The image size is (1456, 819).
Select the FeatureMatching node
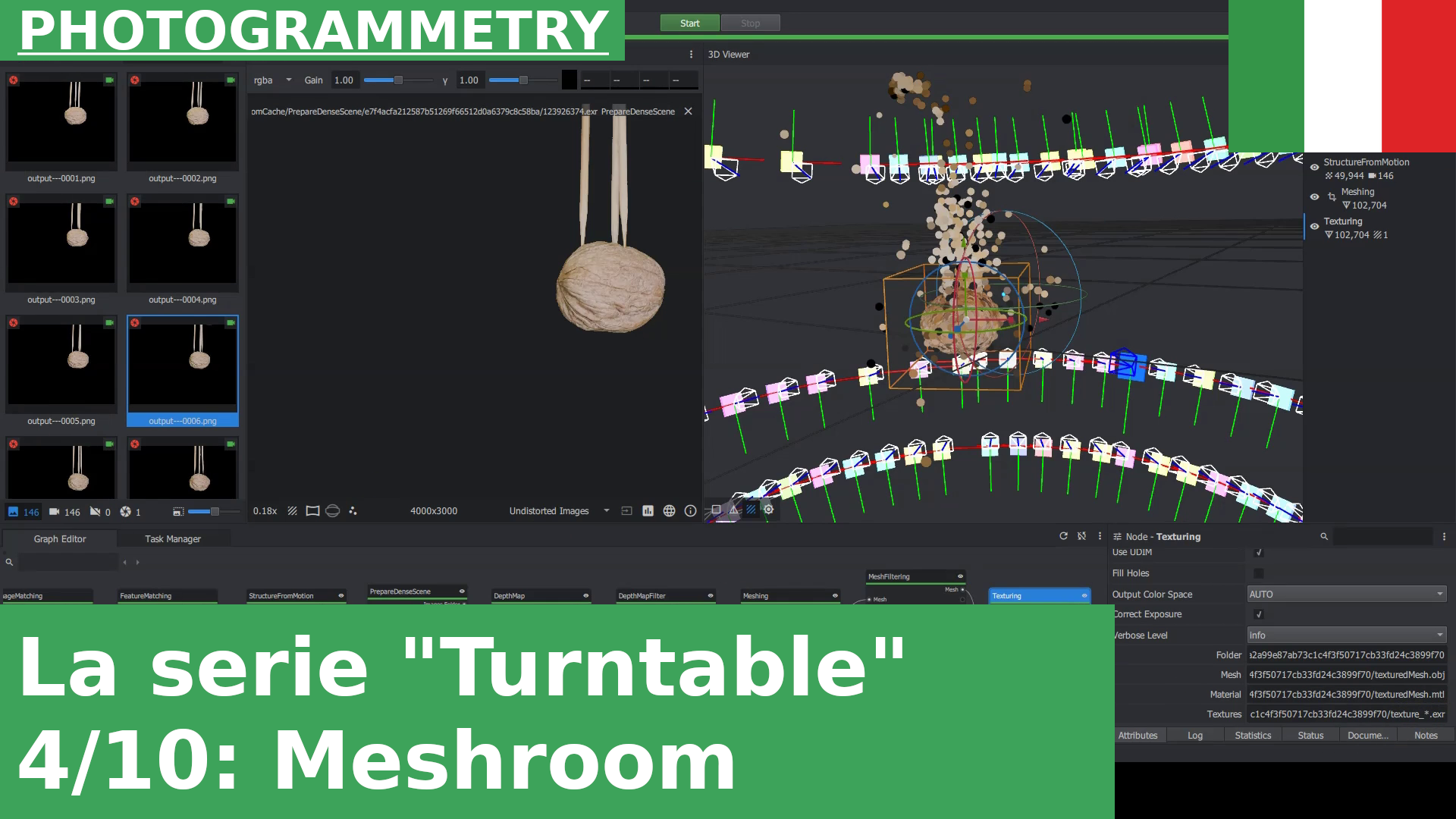coord(168,596)
